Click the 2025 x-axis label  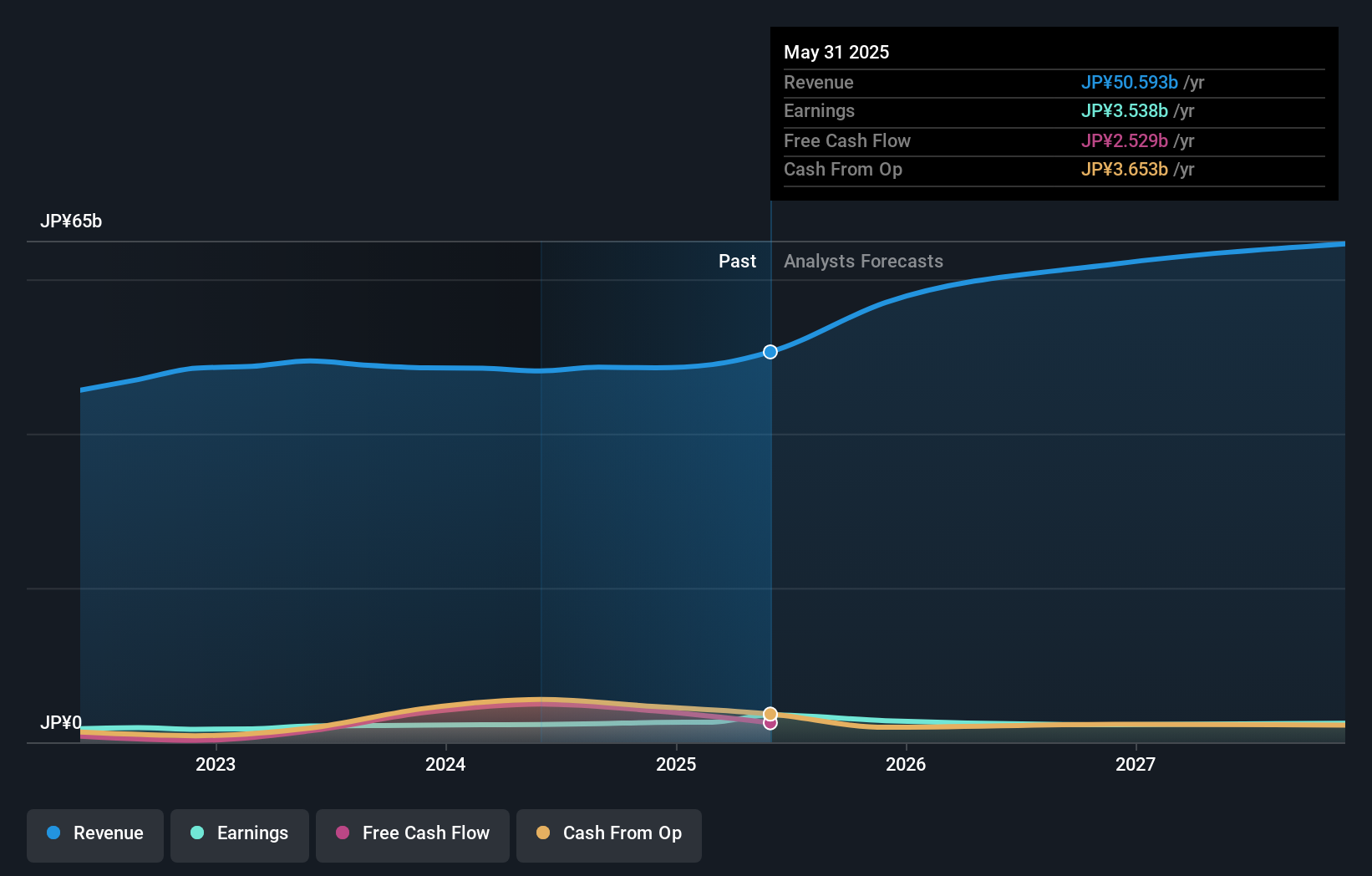coord(676,764)
